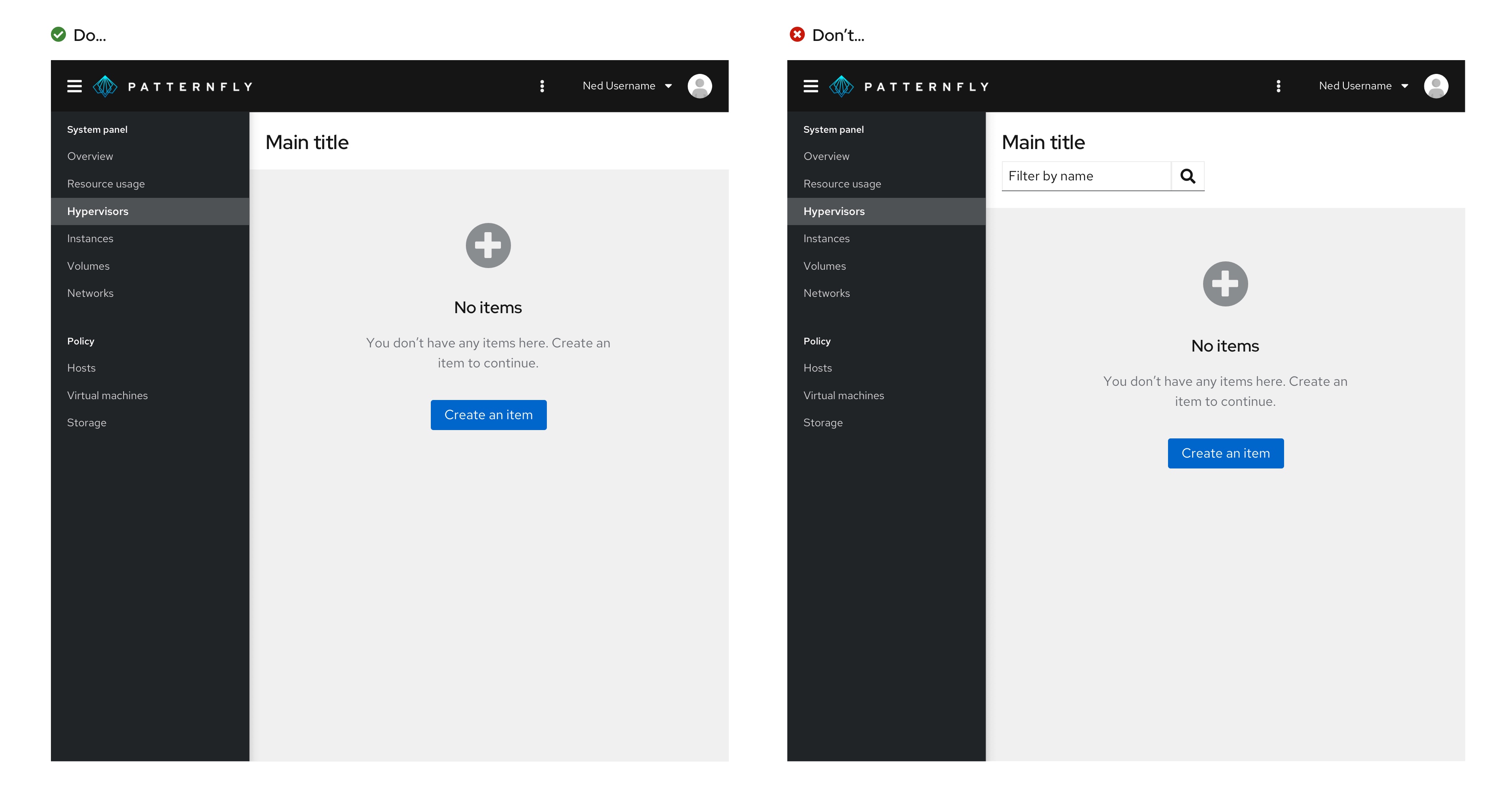
Task: Click search magnifier icon button
Action: [1187, 176]
